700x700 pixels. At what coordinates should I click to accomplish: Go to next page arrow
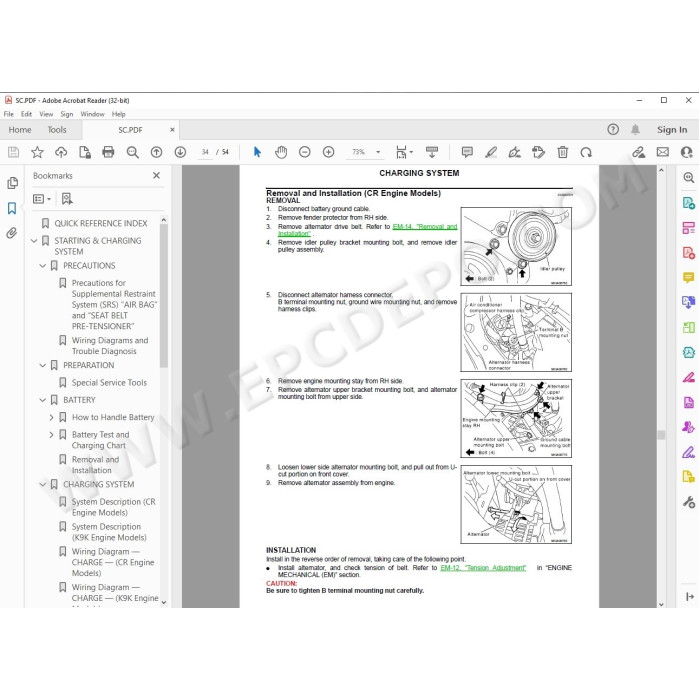[180, 152]
